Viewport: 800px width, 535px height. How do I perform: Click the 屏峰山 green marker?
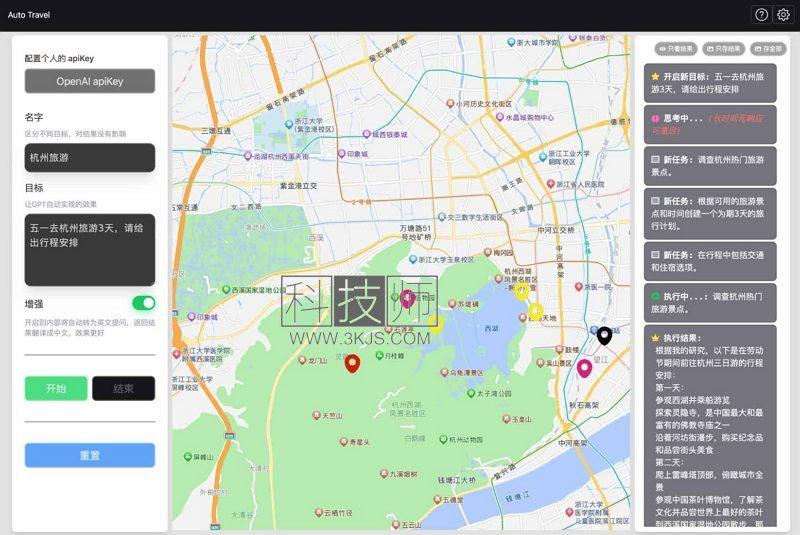pyautogui.click(x=188, y=456)
